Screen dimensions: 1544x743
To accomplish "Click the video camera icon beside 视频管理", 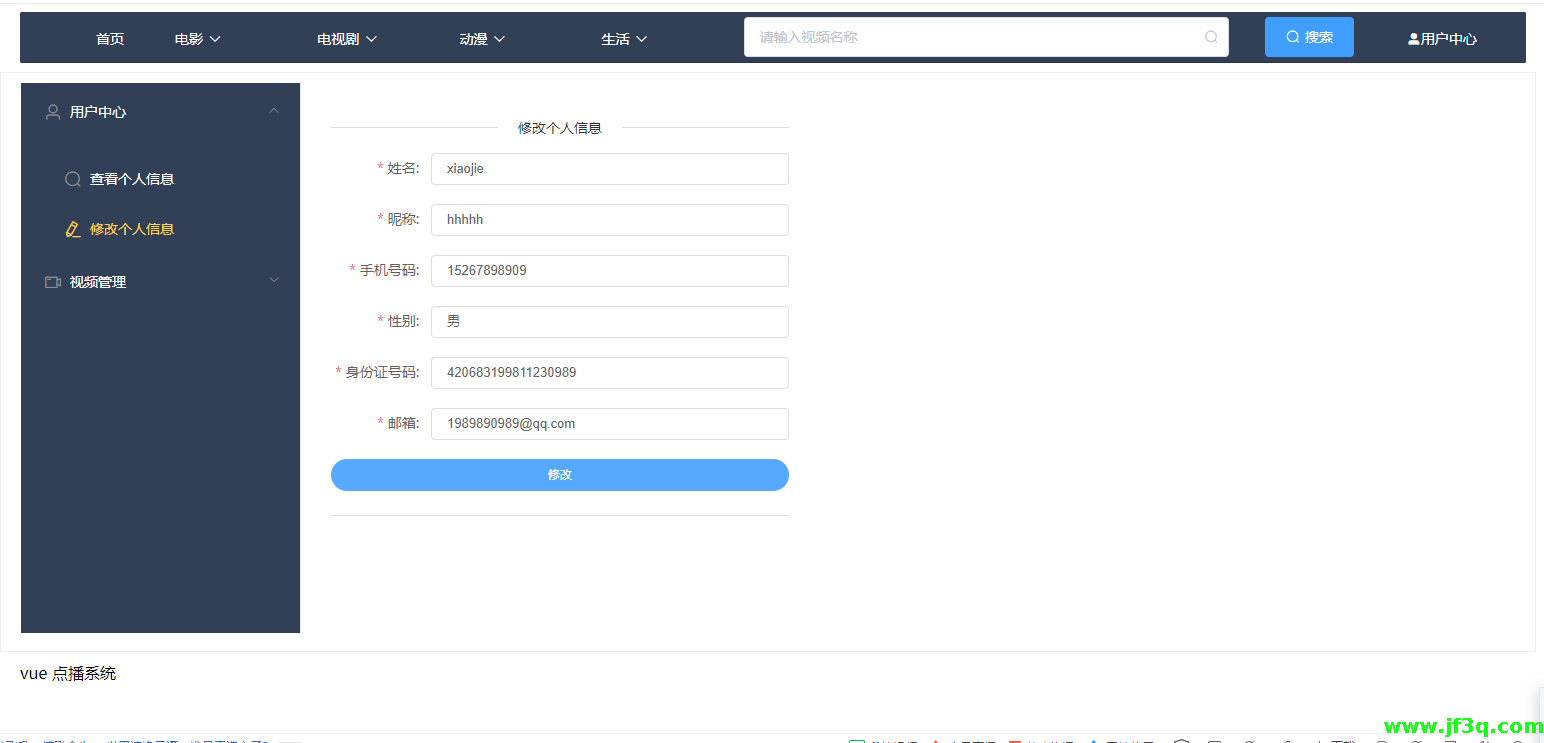I will [53, 282].
